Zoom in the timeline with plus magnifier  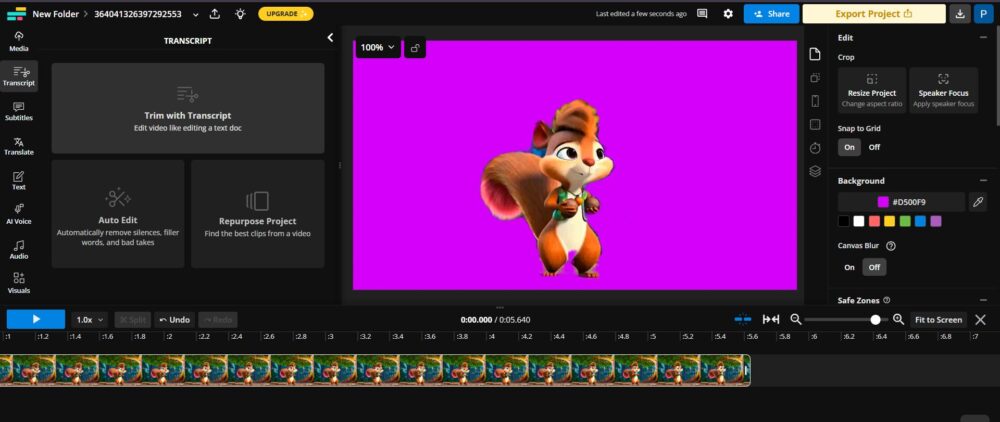pos(898,319)
